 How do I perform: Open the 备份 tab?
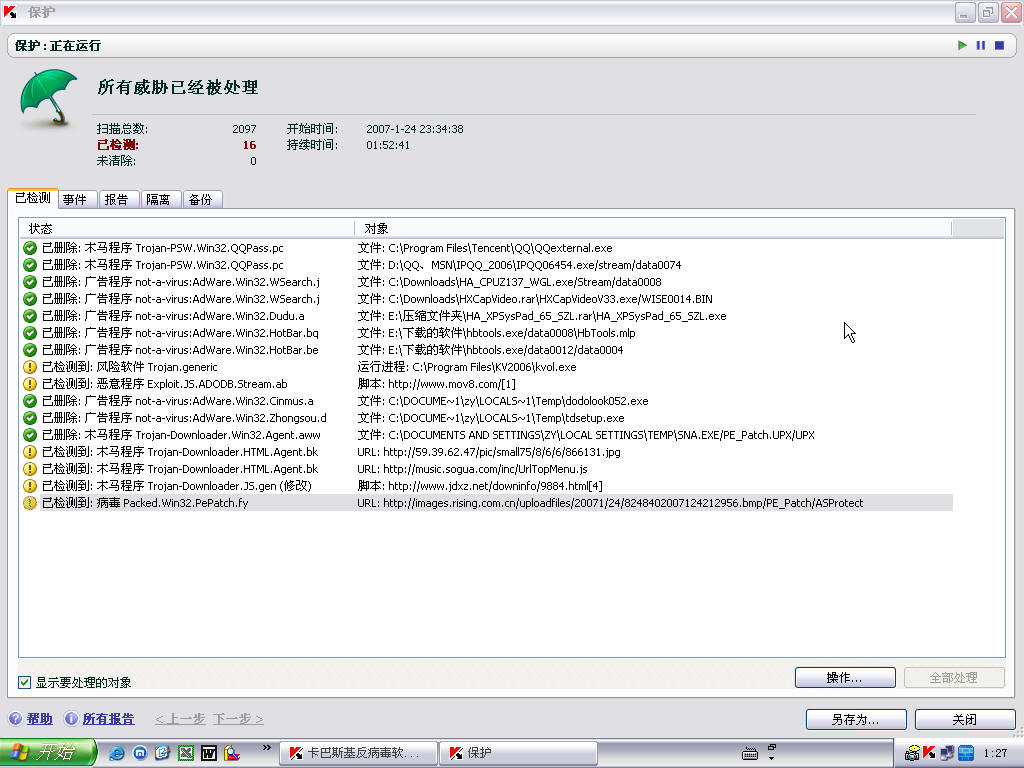[x=201, y=199]
